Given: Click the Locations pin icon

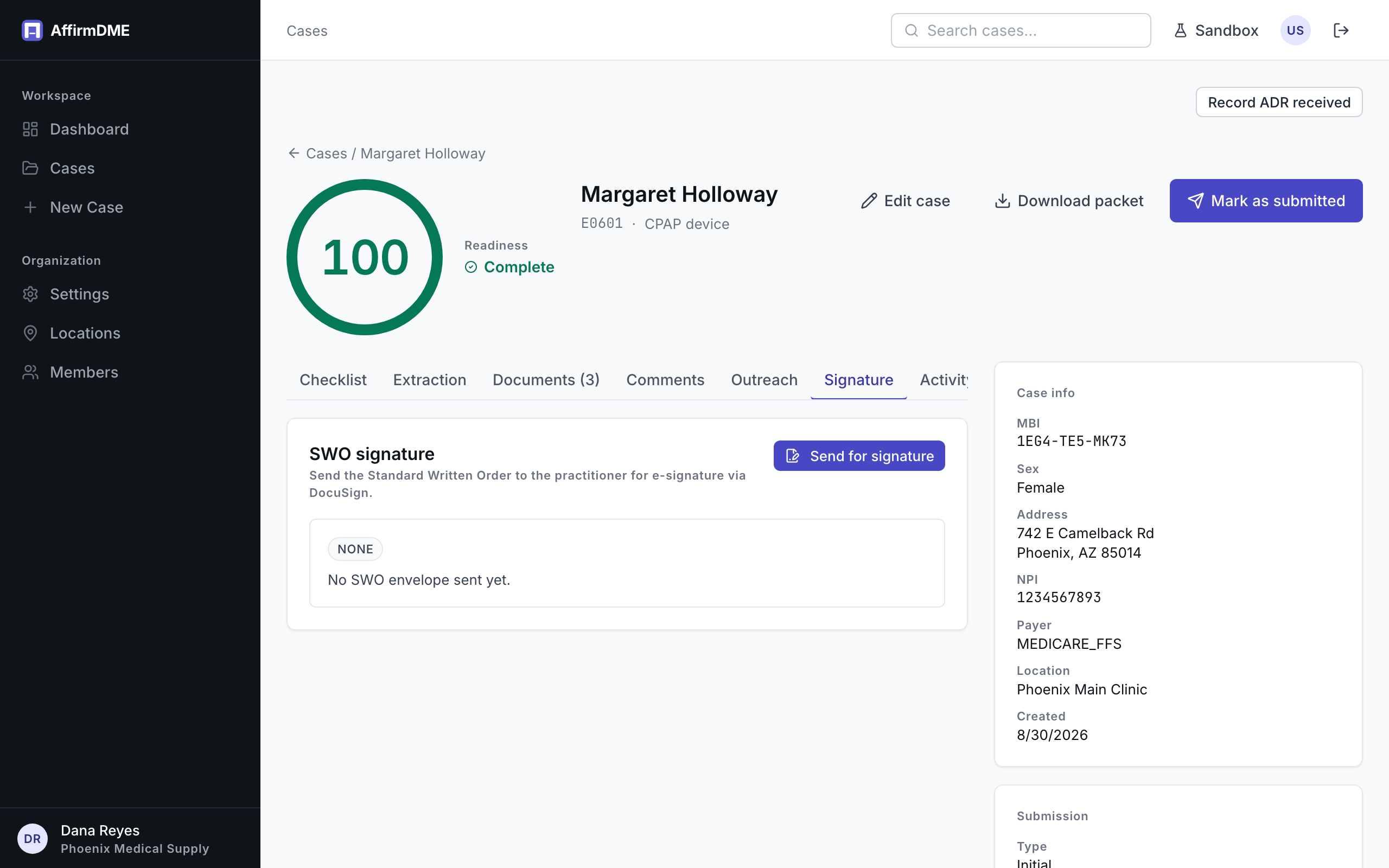Looking at the screenshot, I should pyautogui.click(x=30, y=333).
